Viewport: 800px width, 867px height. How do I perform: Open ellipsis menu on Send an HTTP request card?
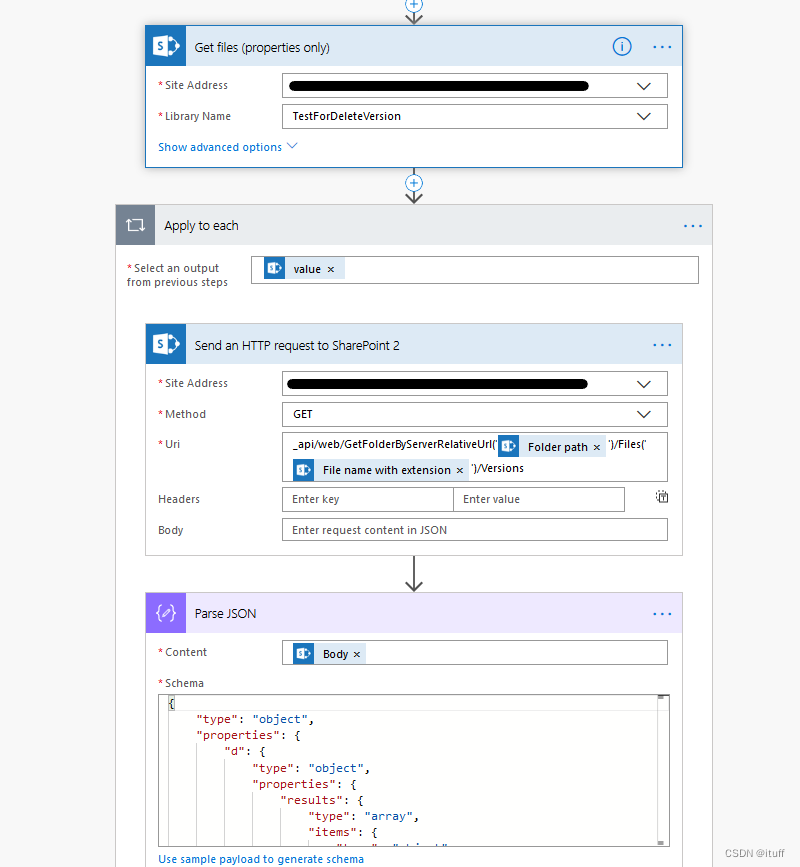click(x=662, y=345)
